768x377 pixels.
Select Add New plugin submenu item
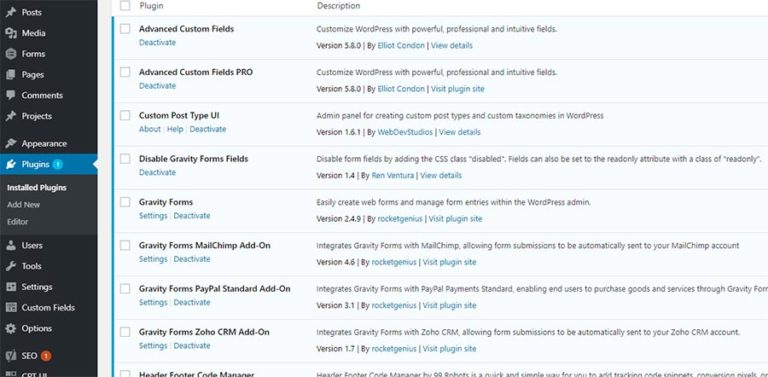click(x=24, y=205)
